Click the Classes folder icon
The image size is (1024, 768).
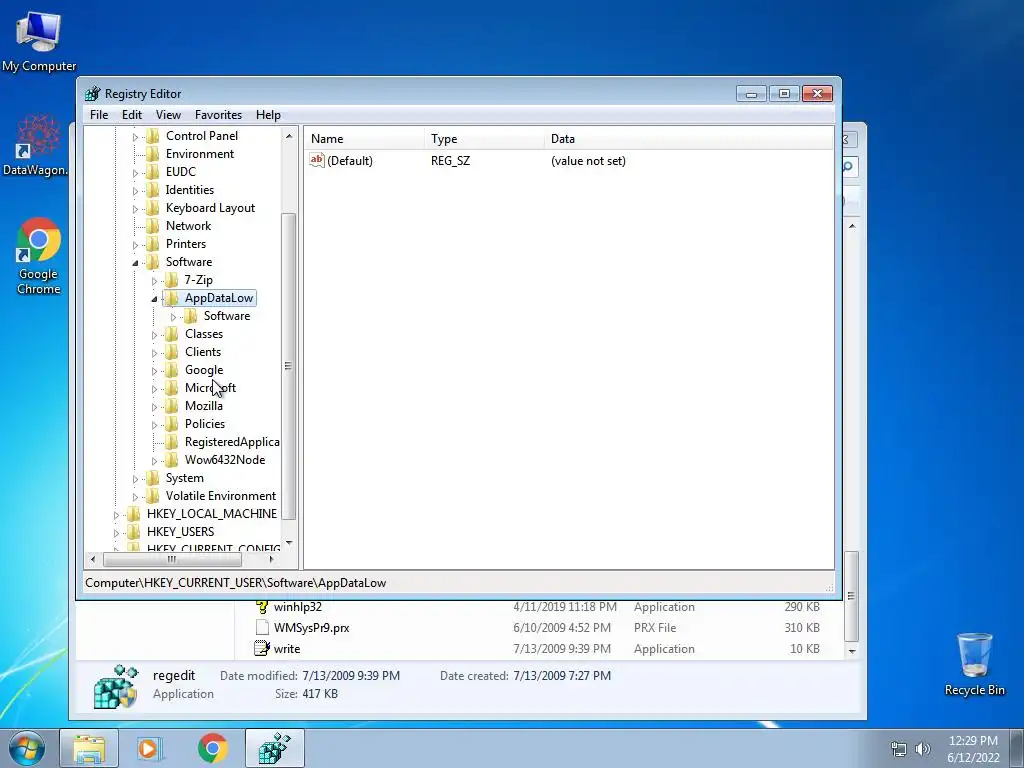point(171,334)
